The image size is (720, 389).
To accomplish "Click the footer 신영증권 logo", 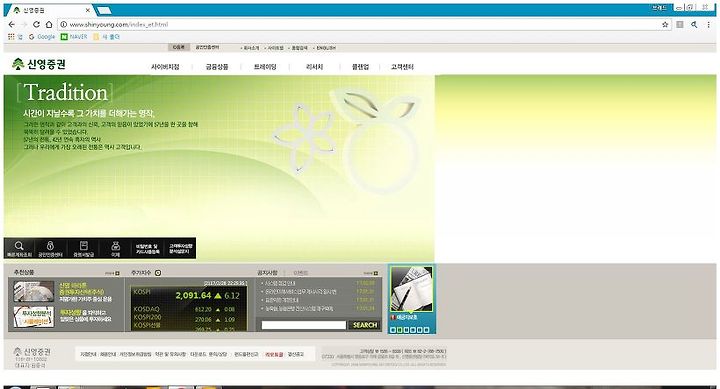I will click(32, 352).
